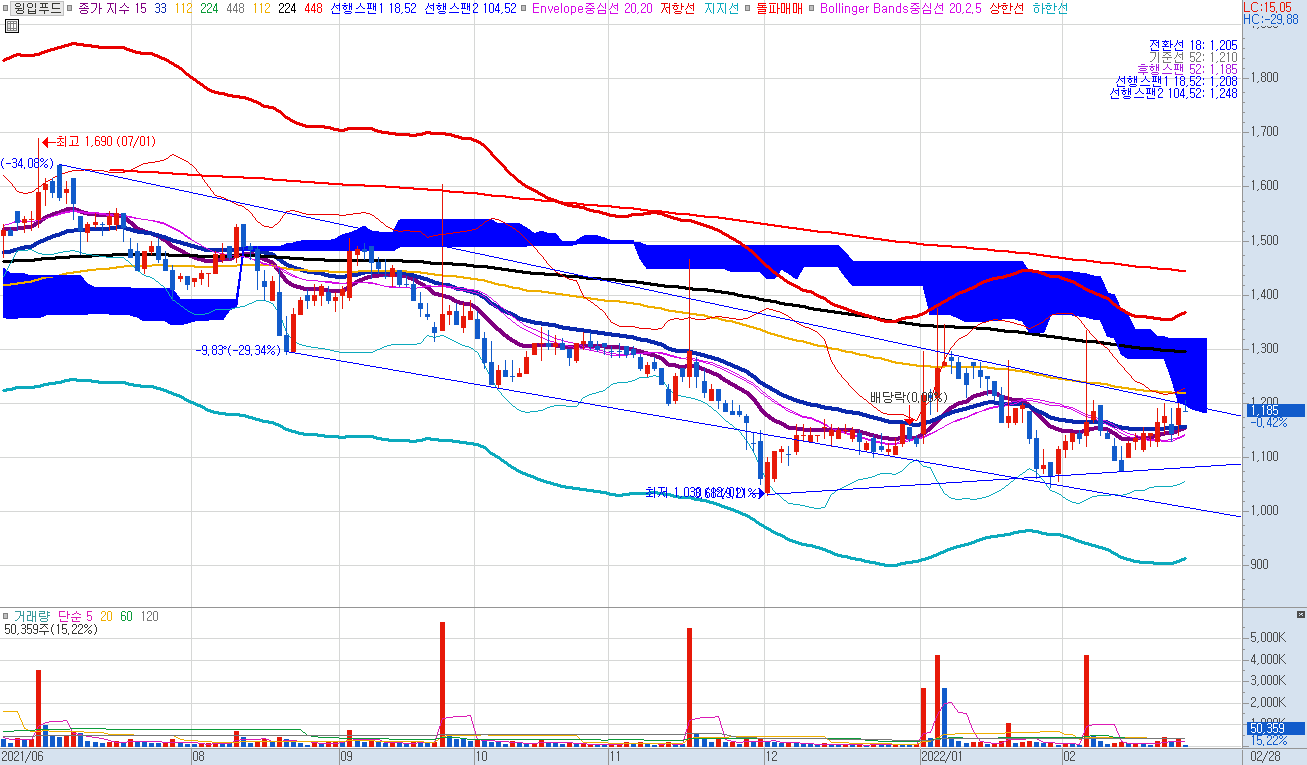Click the 2021/06 date axis label

pyautogui.click(x=21, y=757)
